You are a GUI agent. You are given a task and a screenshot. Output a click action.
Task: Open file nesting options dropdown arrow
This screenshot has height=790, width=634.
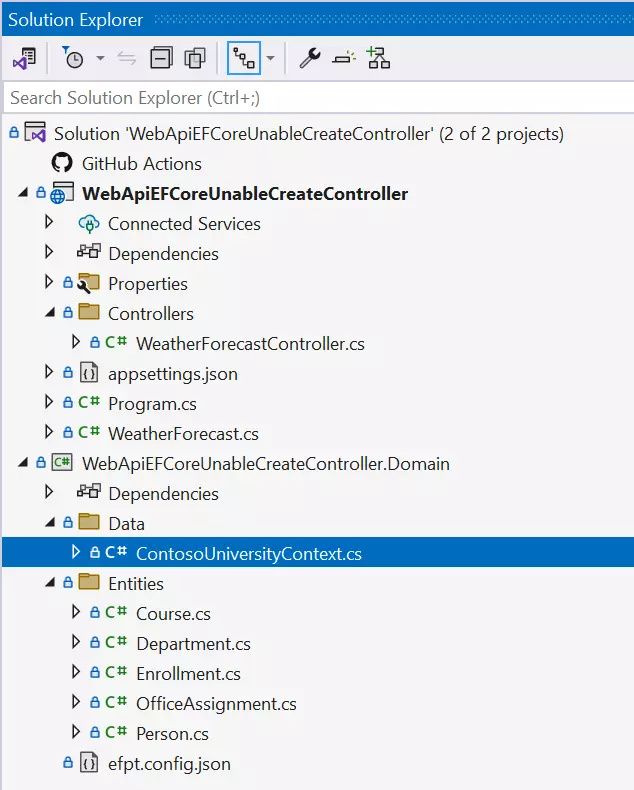270,58
